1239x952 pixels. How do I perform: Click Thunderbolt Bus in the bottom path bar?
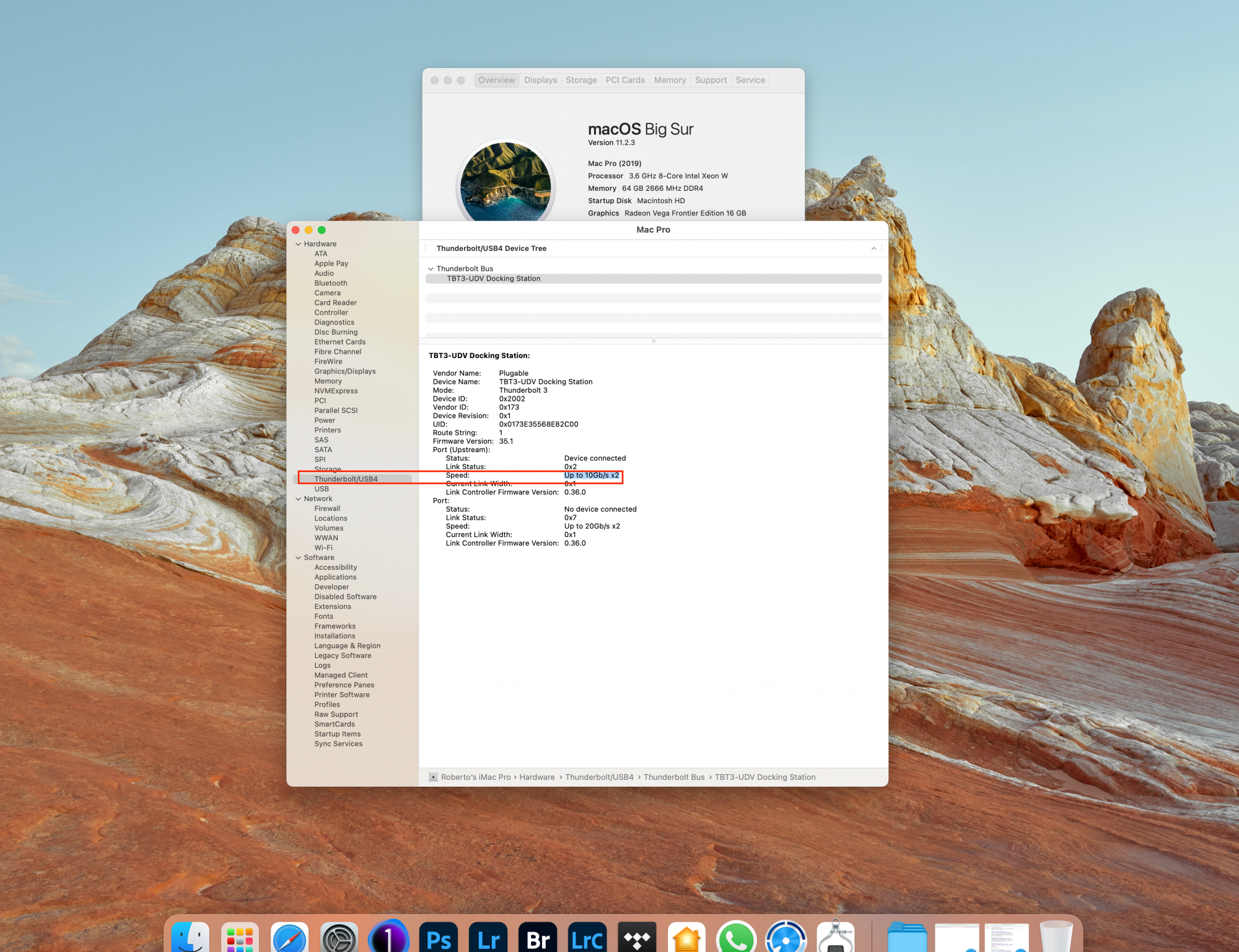point(674,777)
